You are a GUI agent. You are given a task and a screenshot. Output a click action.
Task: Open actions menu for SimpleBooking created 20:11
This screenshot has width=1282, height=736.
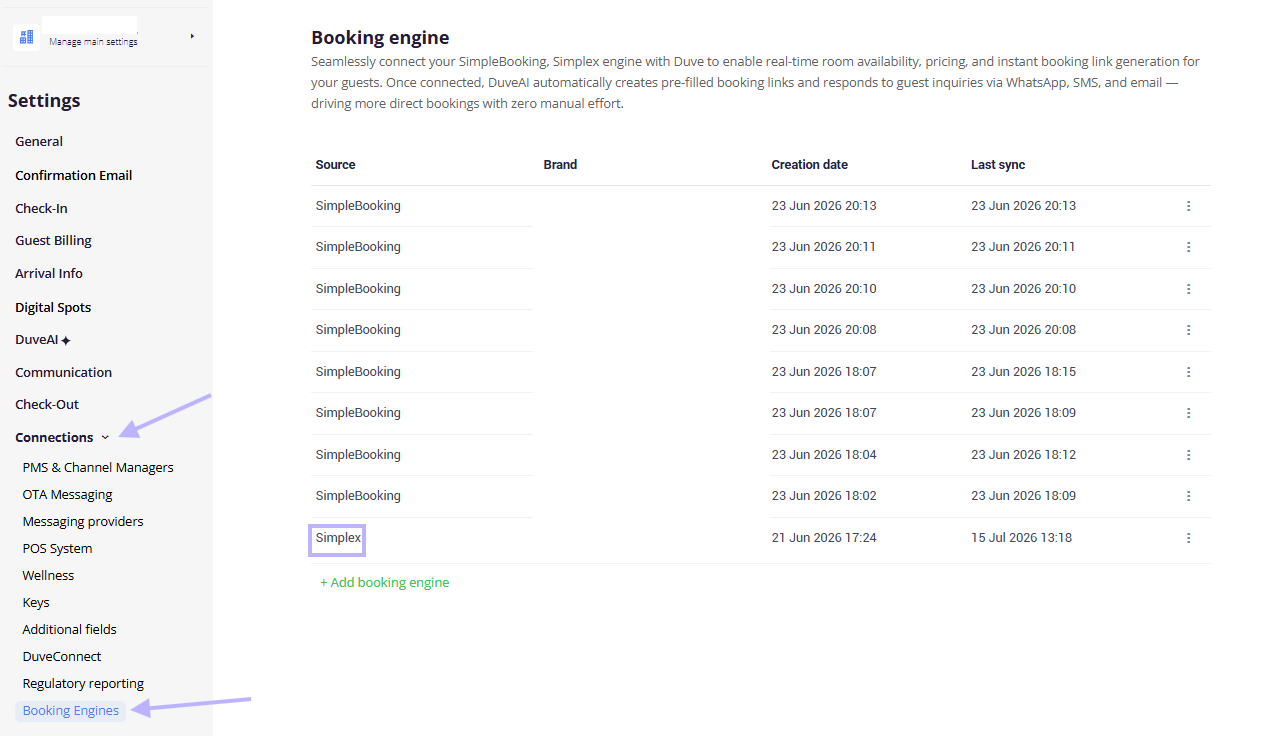coord(1188,247)
